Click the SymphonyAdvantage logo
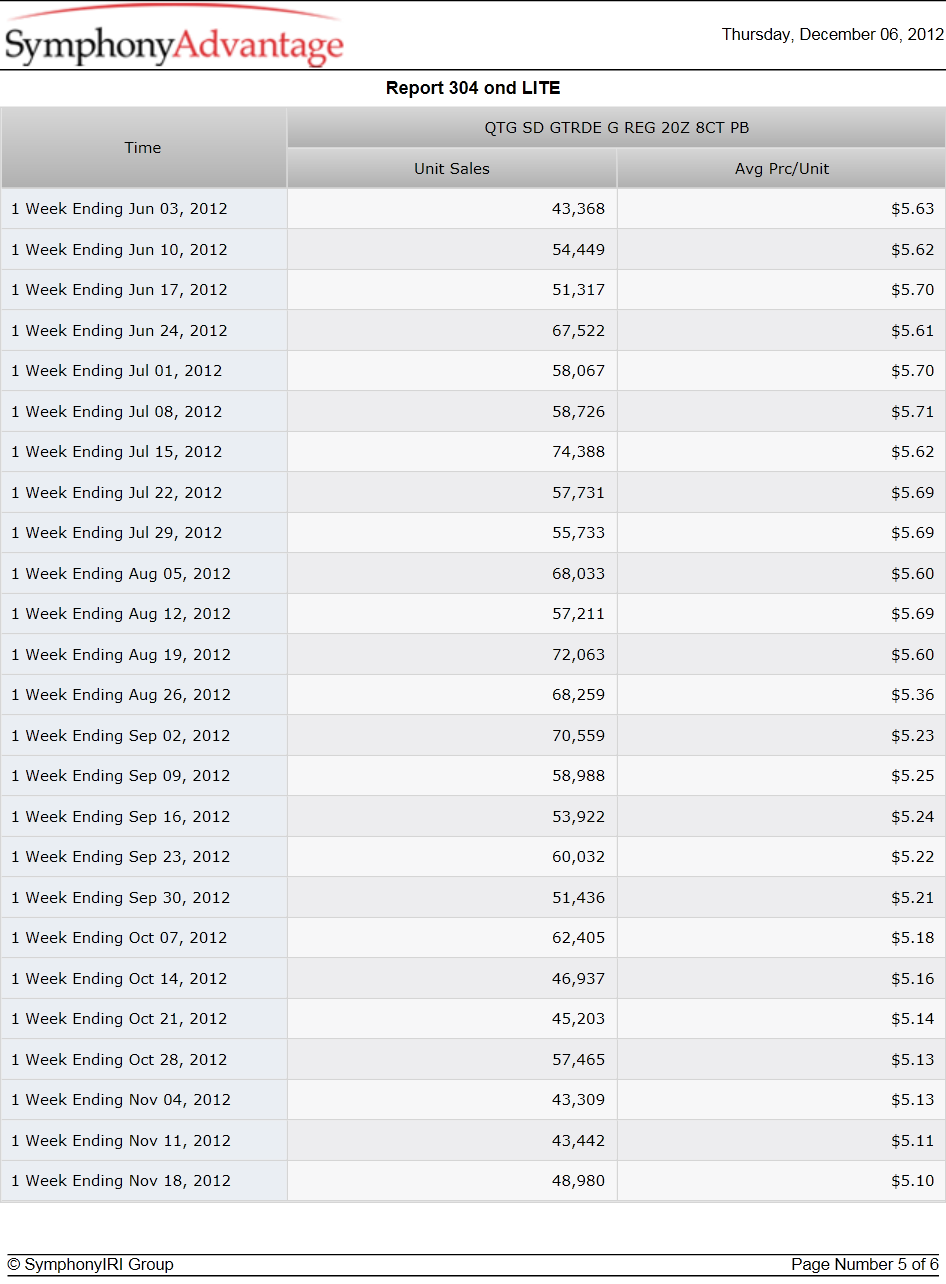The height and width of the screenshot is (1284, 946). pos(173,37)
